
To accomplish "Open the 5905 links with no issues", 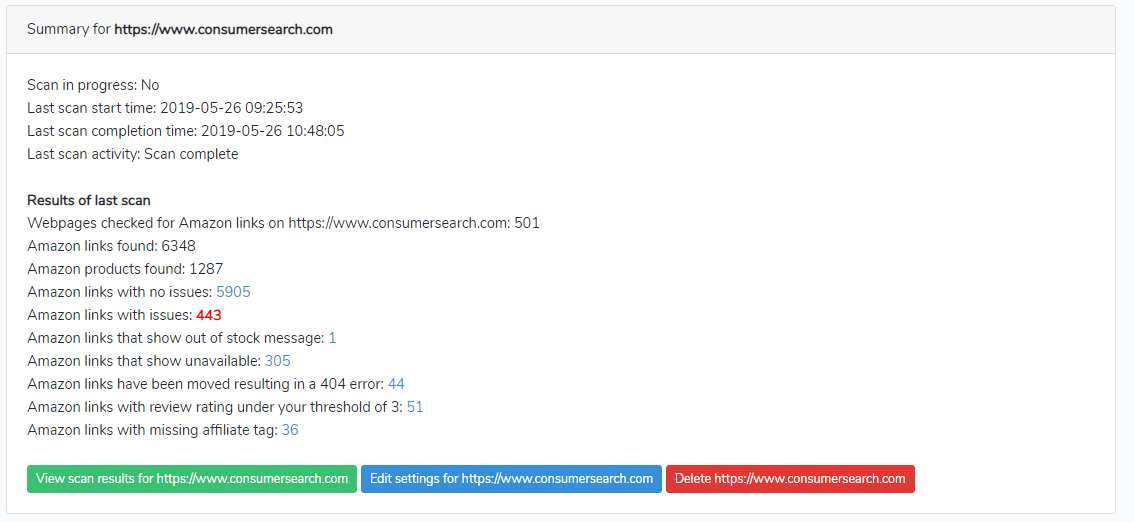I will (x=233, y=292).
